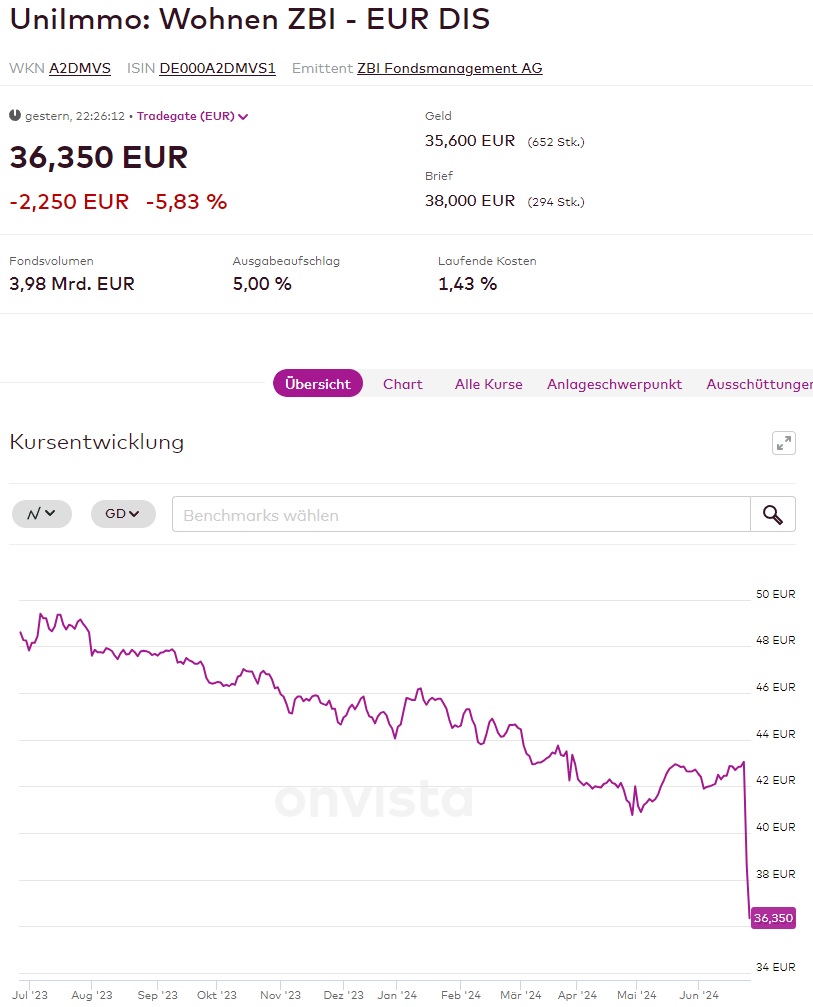This screenshot has width=813, height=1007.
Task: Open the Ausschüttungen tab
Action: pyautogui.click(x=758, y=384)
